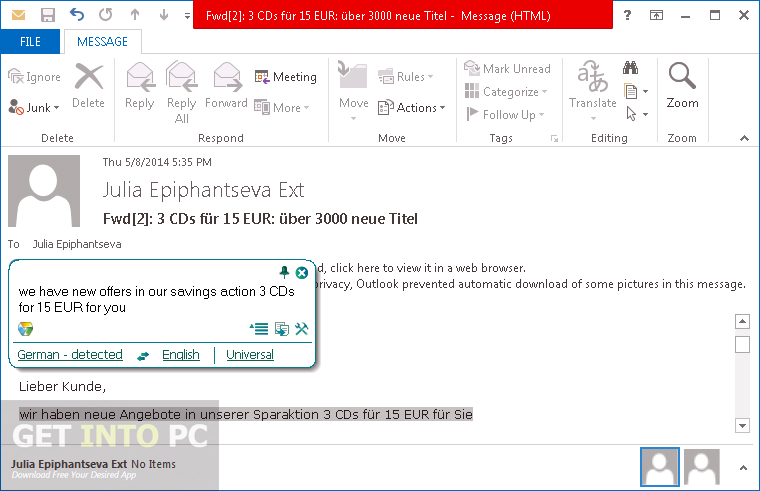Click the 'Lieber Kunde,' greeting text
This screenshot has height=491, width=760.
coord(63,386)
